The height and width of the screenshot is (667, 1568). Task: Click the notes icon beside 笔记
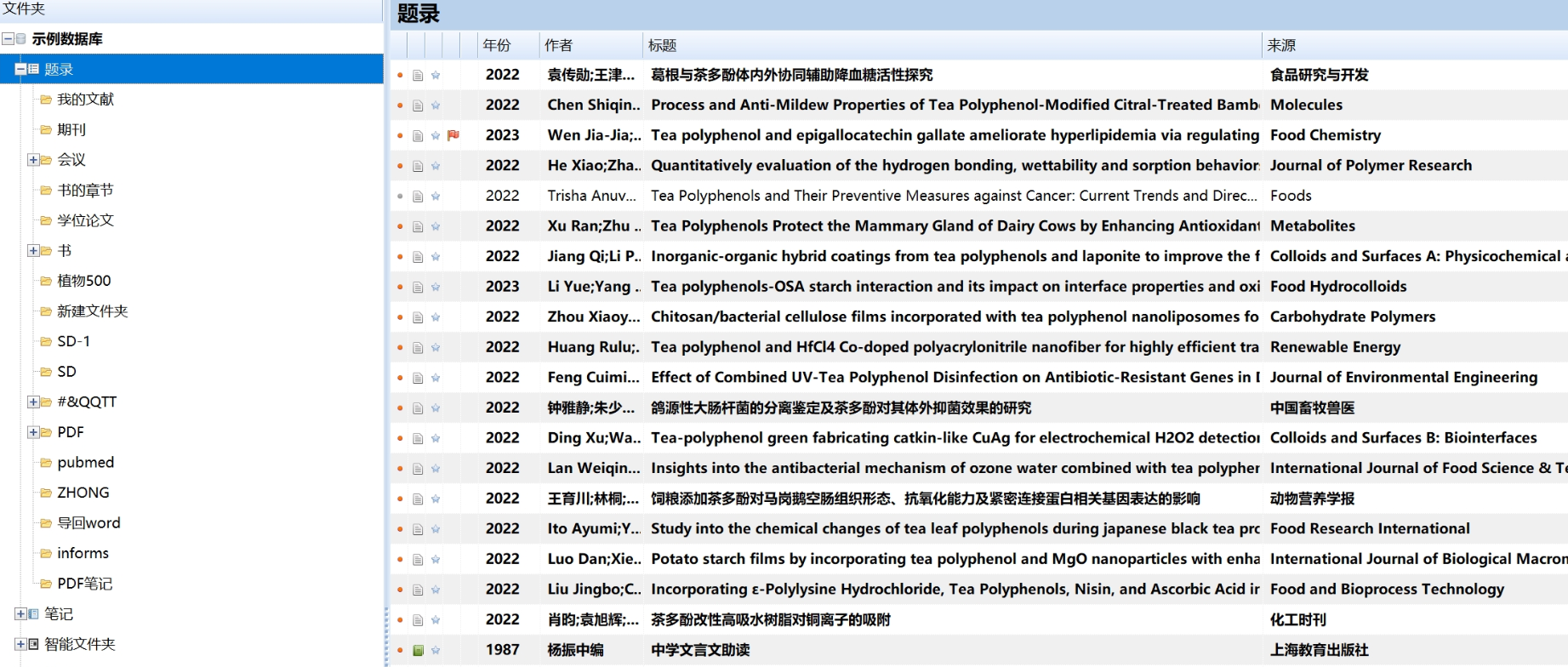pos(34,613)
